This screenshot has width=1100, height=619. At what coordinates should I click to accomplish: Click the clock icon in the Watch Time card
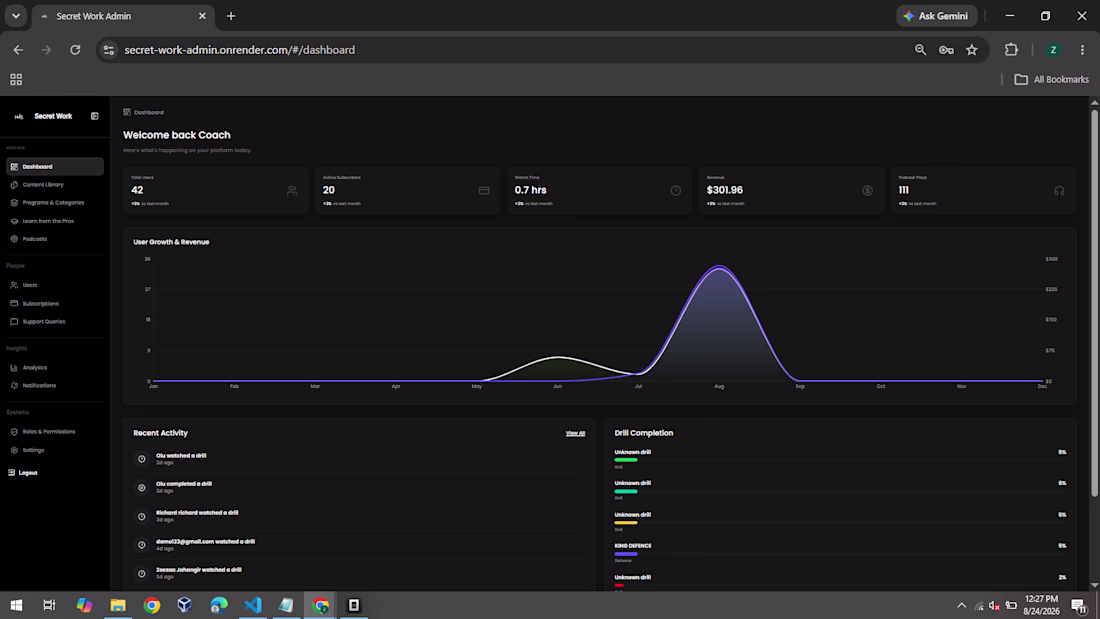pos(676,190)
